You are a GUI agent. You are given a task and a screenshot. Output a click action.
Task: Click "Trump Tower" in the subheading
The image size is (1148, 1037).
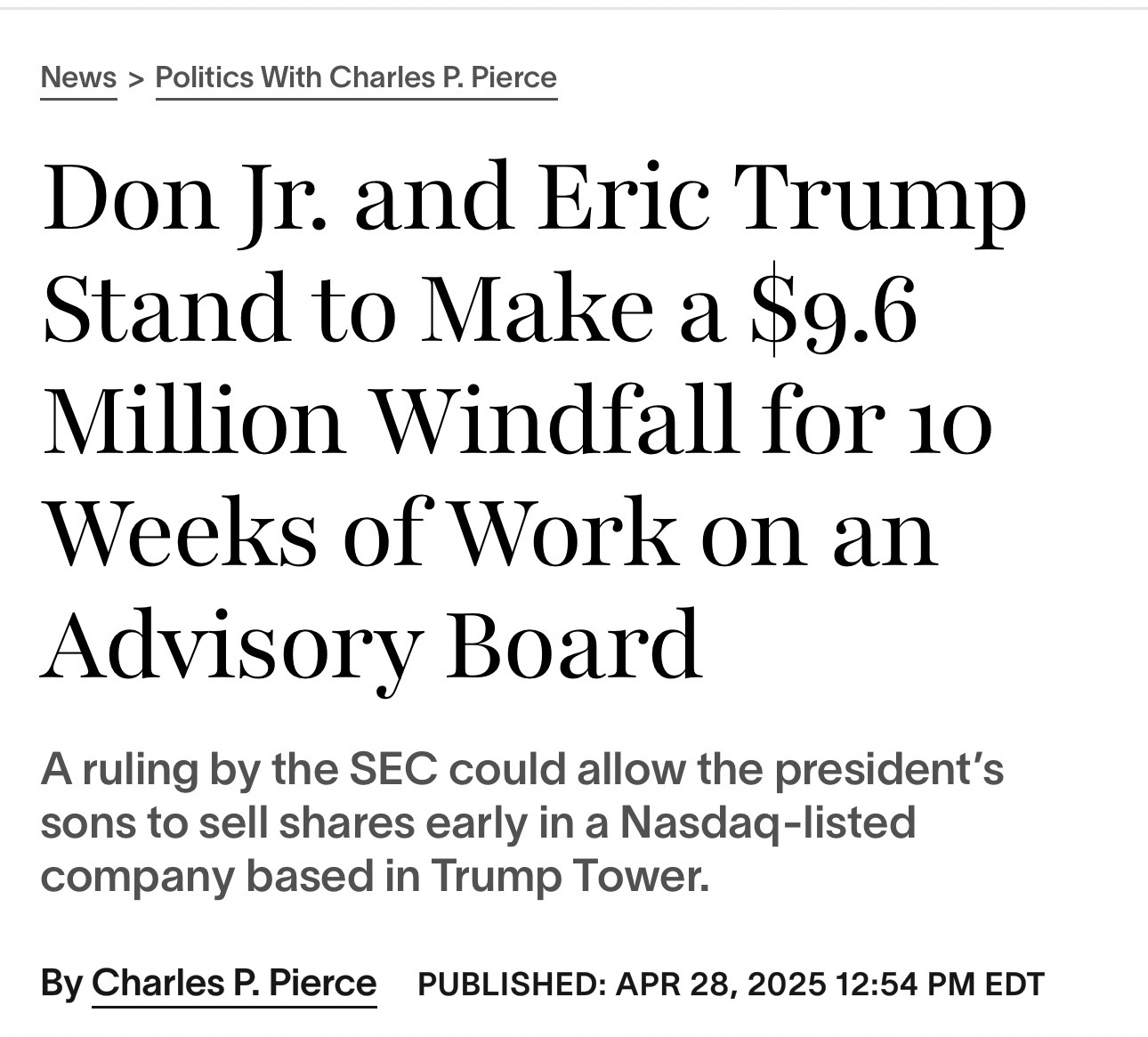click(571, 876)
